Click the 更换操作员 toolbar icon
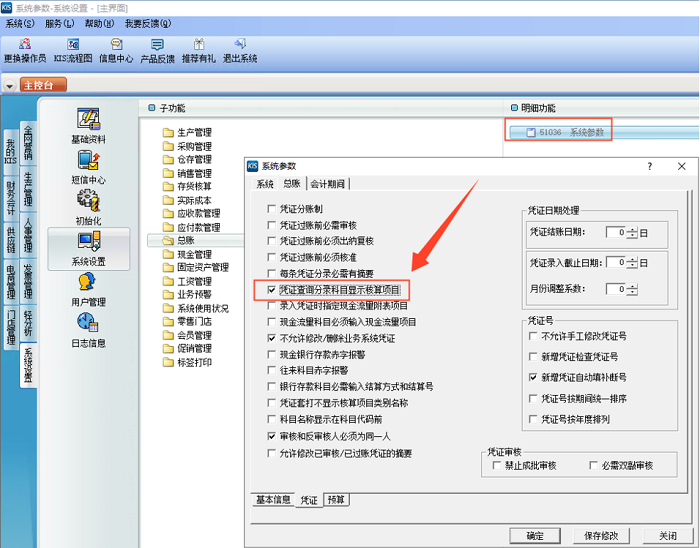This screenshot has width=700, height=548. [x=25, y=44]
